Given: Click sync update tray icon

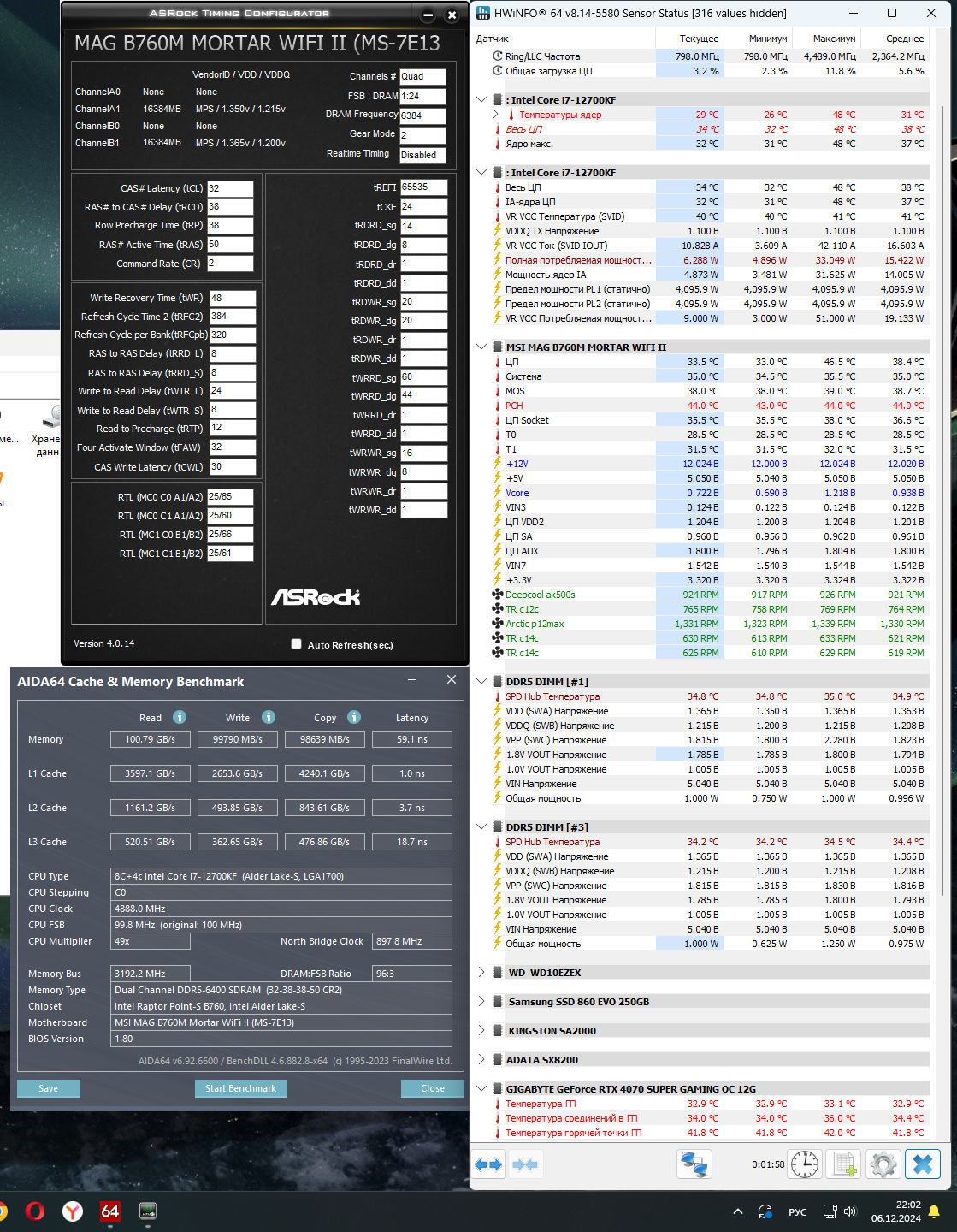Looking at the screenshot, I should (x=765, y=1211).
